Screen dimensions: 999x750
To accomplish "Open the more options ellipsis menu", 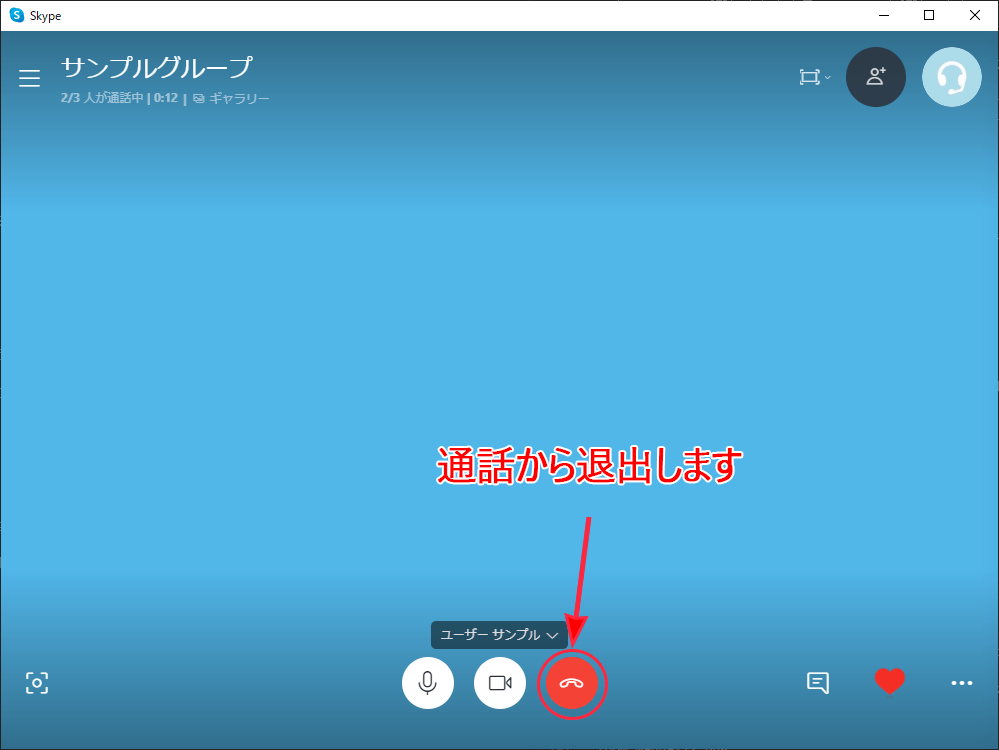I will (x=961, y=683).
